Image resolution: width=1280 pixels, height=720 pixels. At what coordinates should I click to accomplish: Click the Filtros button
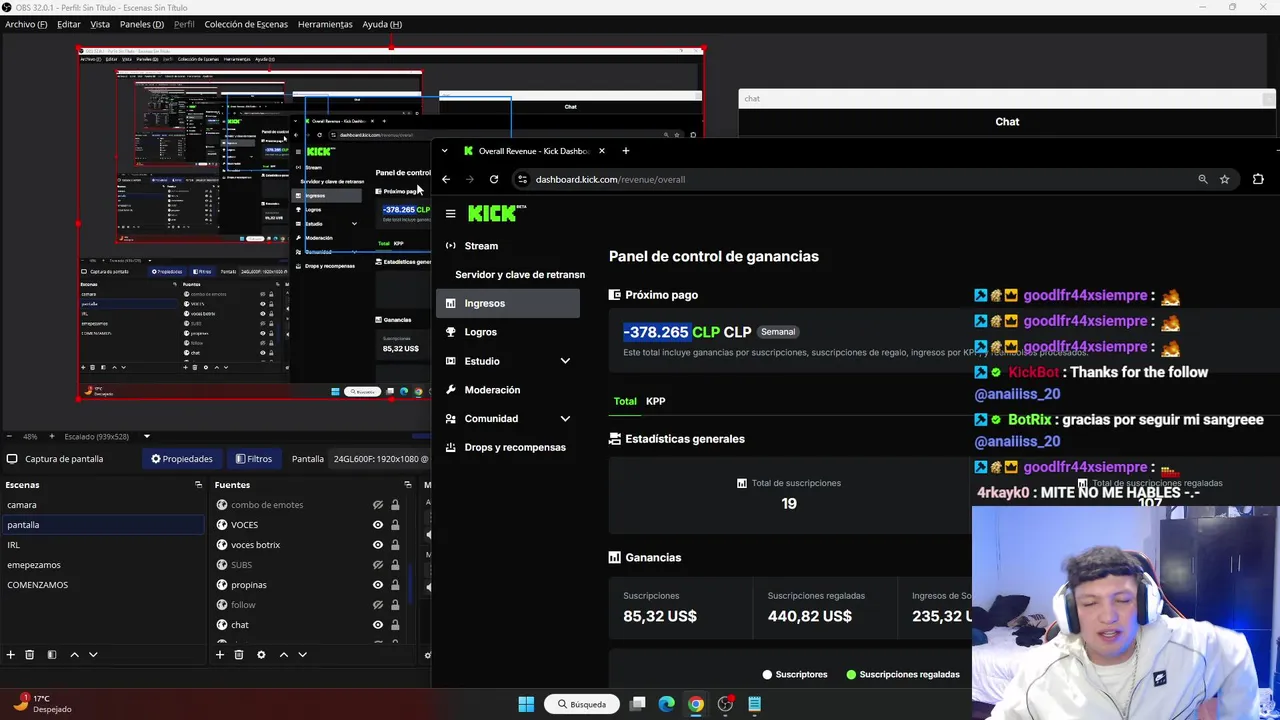(x=254, y=459)
